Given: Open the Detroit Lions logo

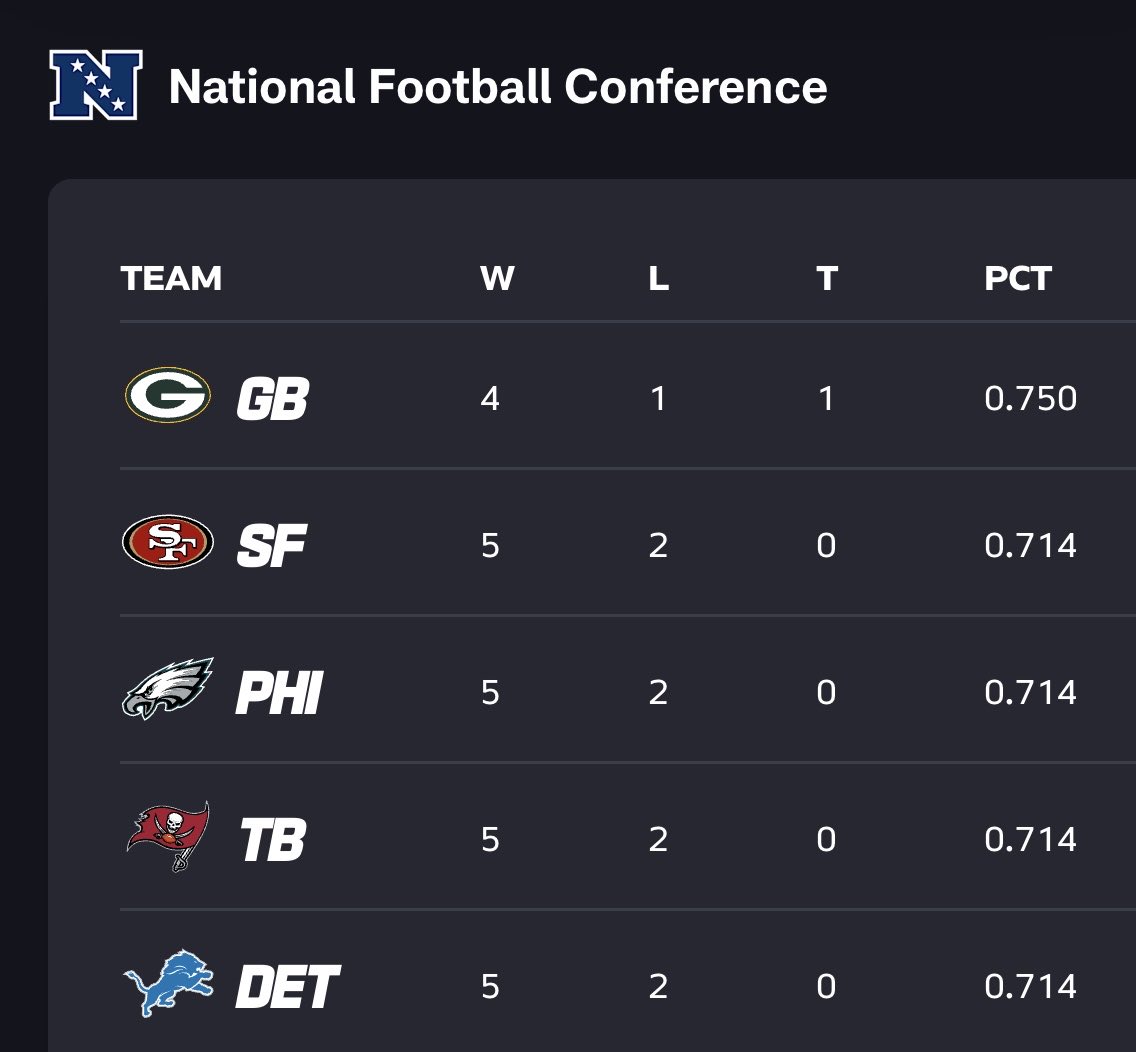Looking at the screenshot, I should tap(168, 983).
